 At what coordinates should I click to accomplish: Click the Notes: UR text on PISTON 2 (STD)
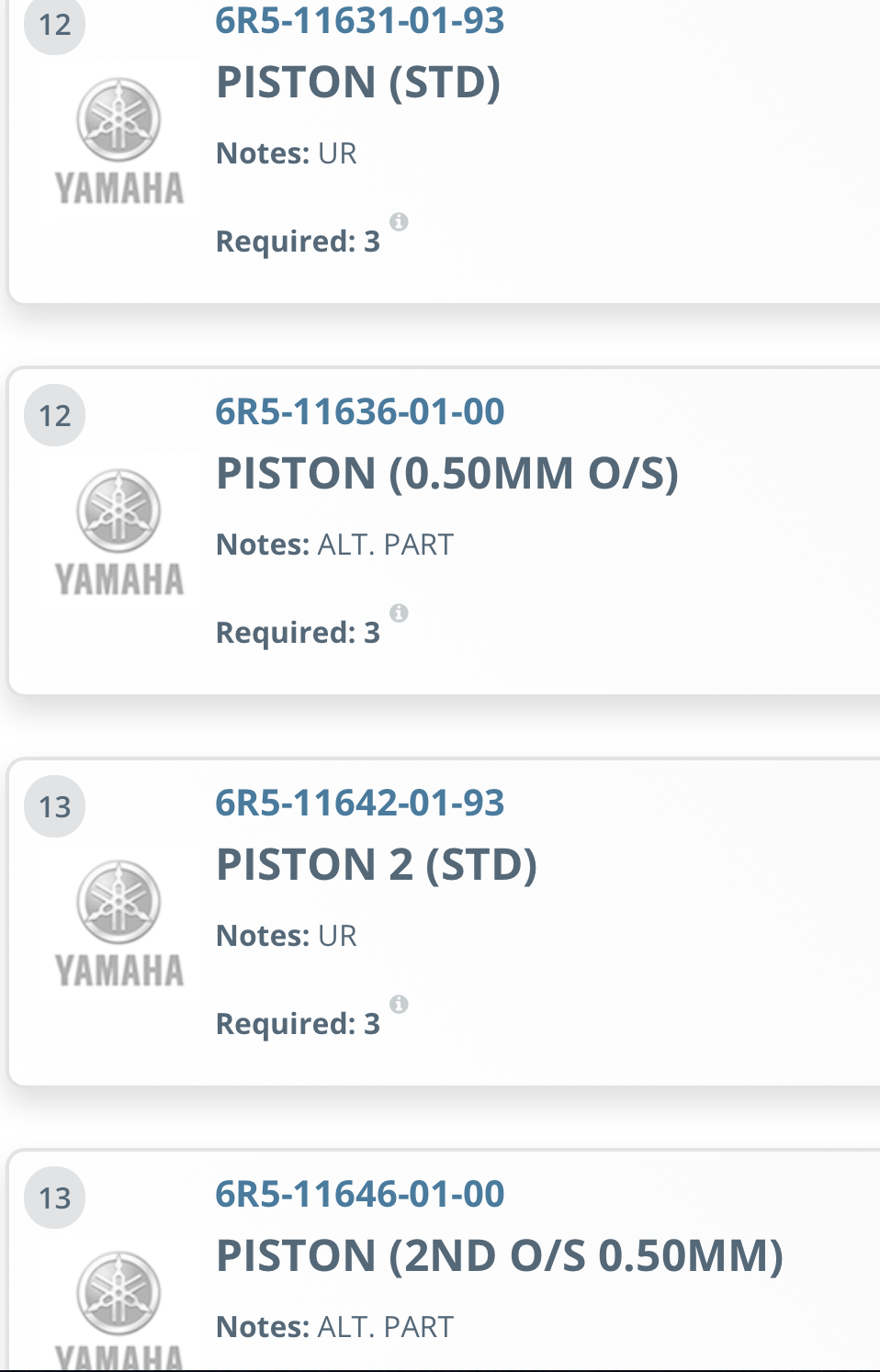click(x=286, y=935)
